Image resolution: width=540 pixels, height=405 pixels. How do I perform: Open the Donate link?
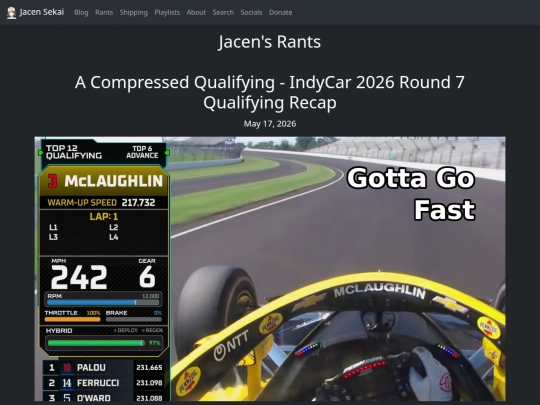pyautogui.click(x=280, y=12)
